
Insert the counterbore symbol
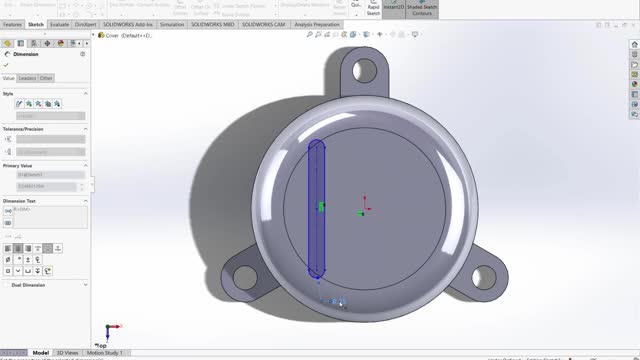[x=28, y=271]
